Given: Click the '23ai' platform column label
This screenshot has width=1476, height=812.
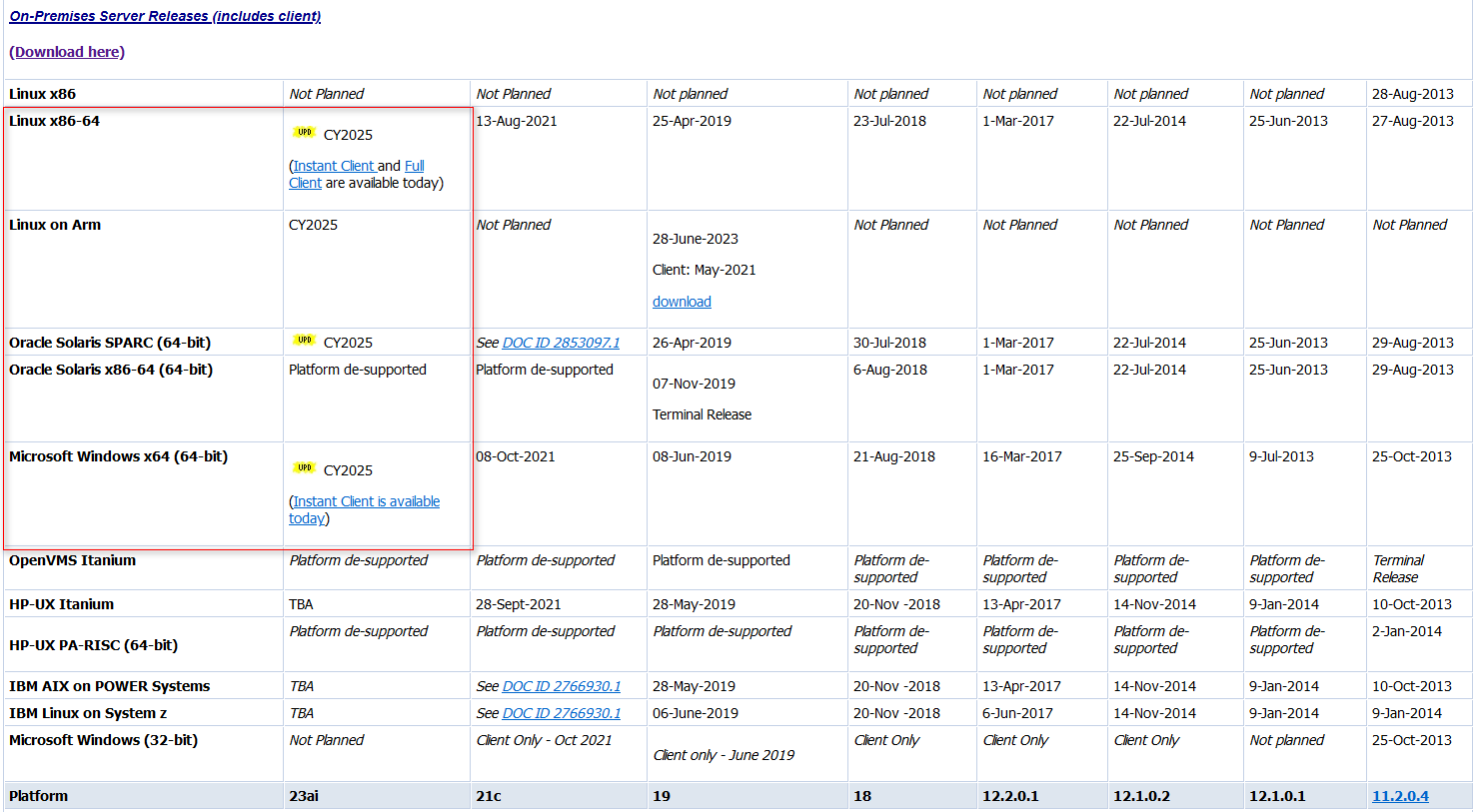Looking at the screenshot, I should pyautogui.click(x=304, y=796).
